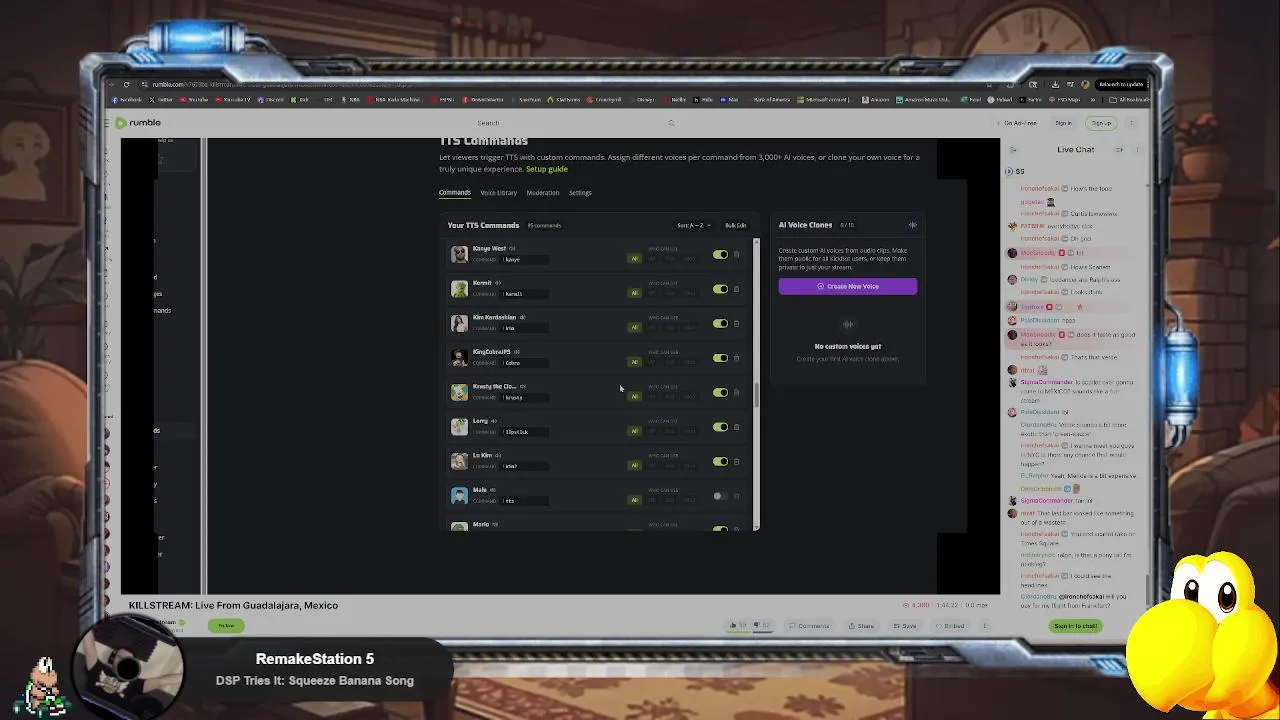Click the Live Chat scrollbar

[1147, 590]
